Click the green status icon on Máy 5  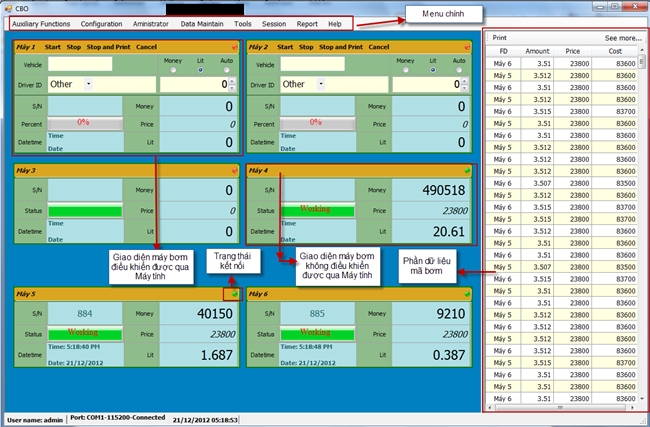[234, 294]
